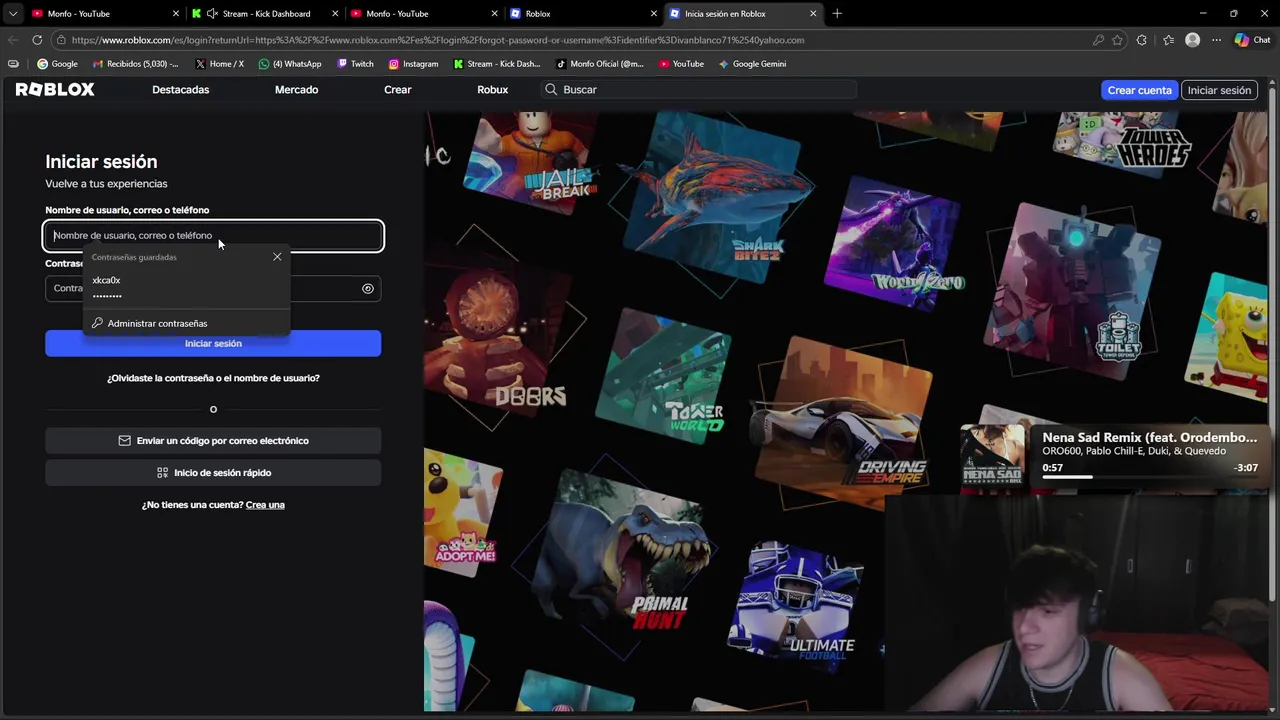Open the browser extensions puzzle icon

[x=1143, y=40]
